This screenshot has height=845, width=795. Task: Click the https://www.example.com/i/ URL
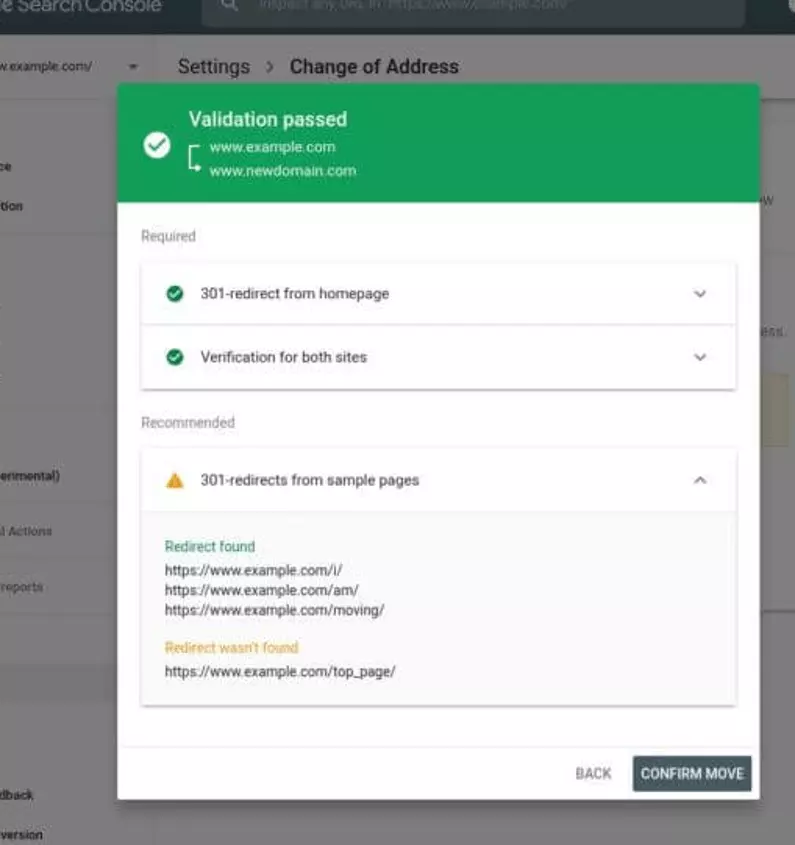click(x=253, y=570)
